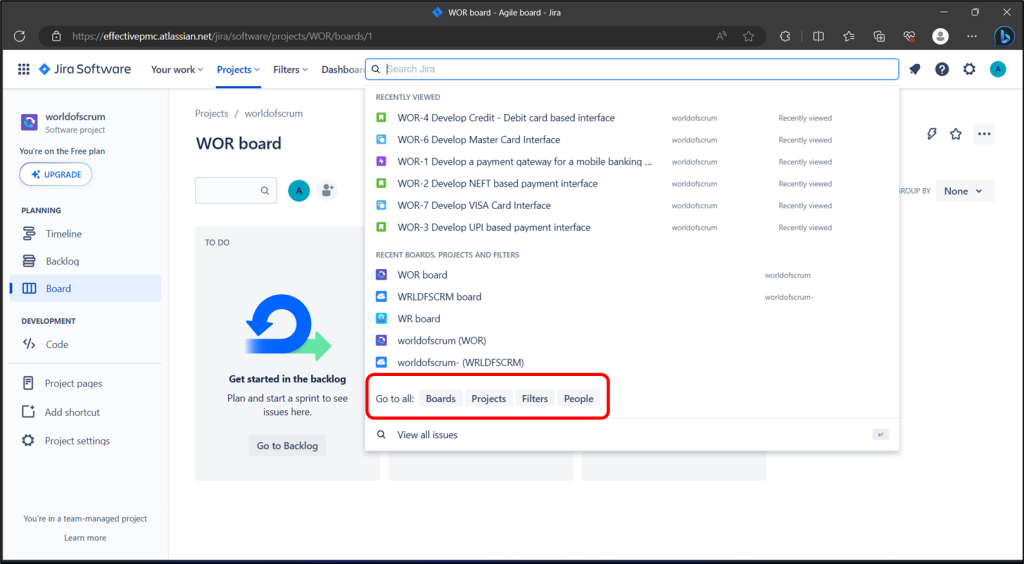
Task: Select WOR board in recent boards
Action: pyautogui.click(x=632, y=275)
